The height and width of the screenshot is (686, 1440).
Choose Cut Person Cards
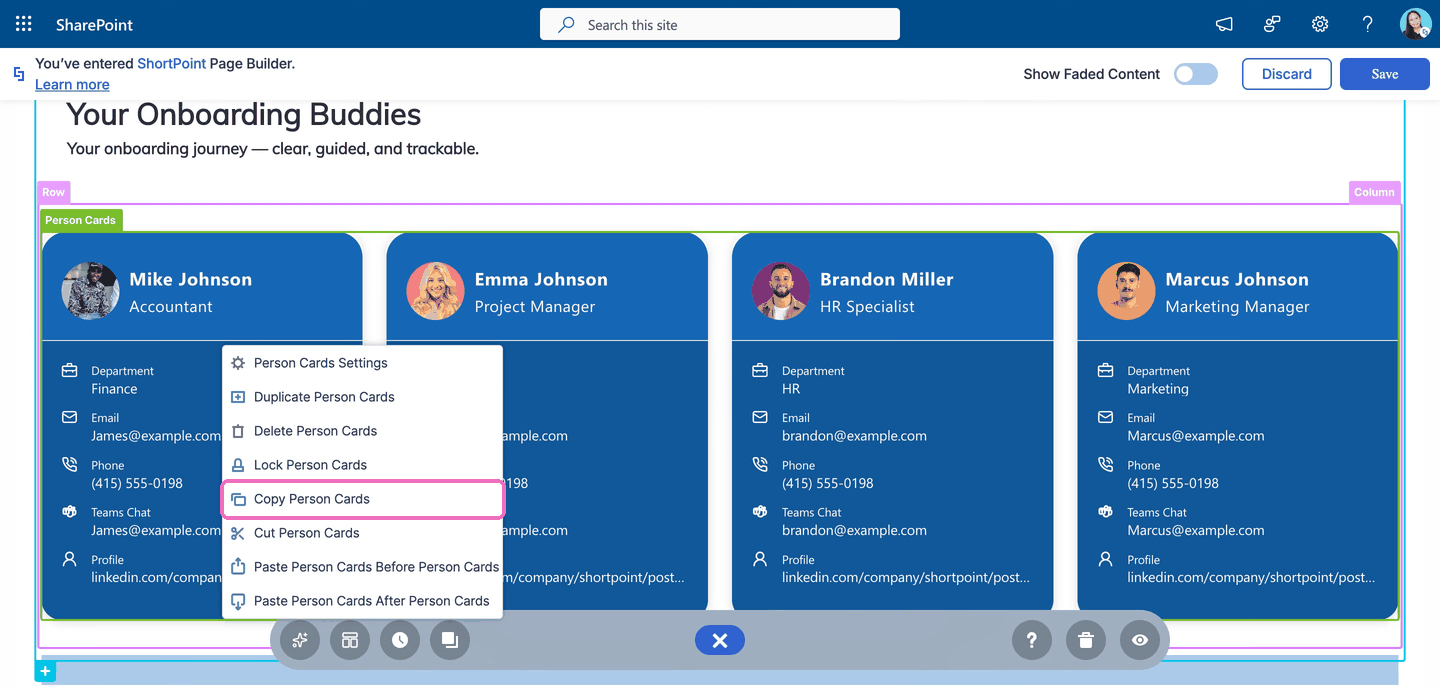click(362, 533)
